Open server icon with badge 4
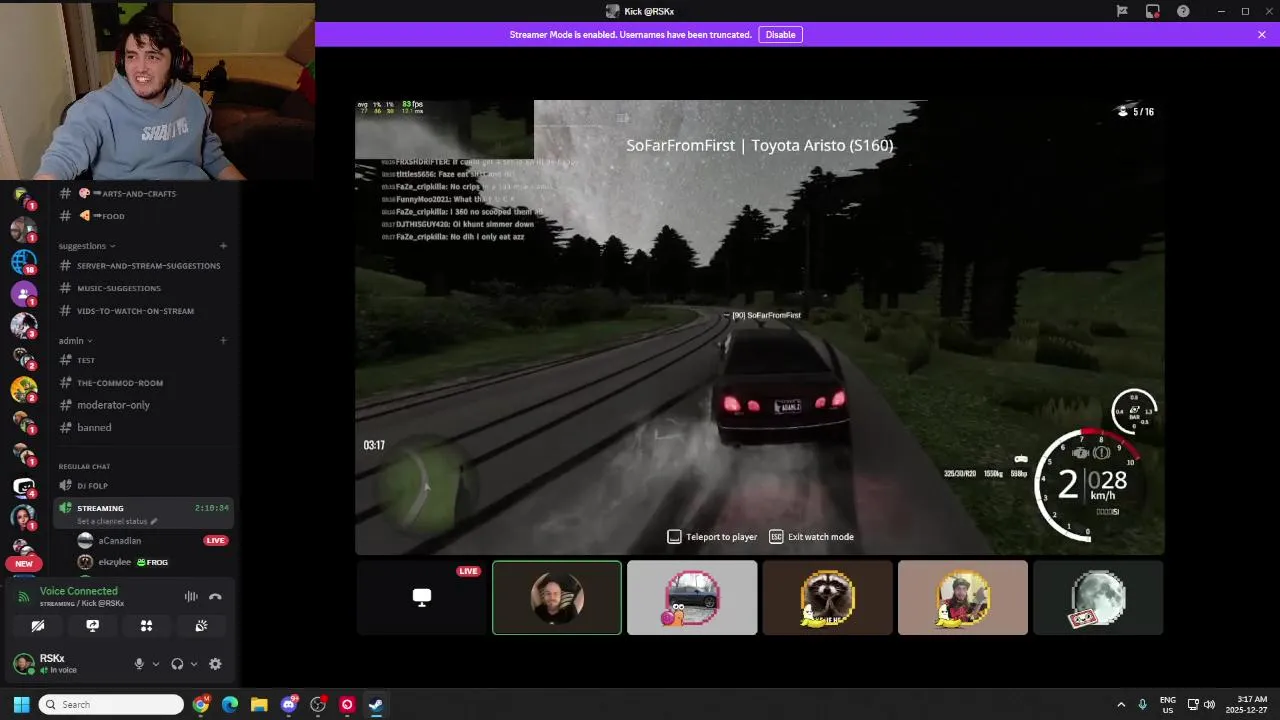Screen dimensions: 1280x720 (x=24, y=487)
